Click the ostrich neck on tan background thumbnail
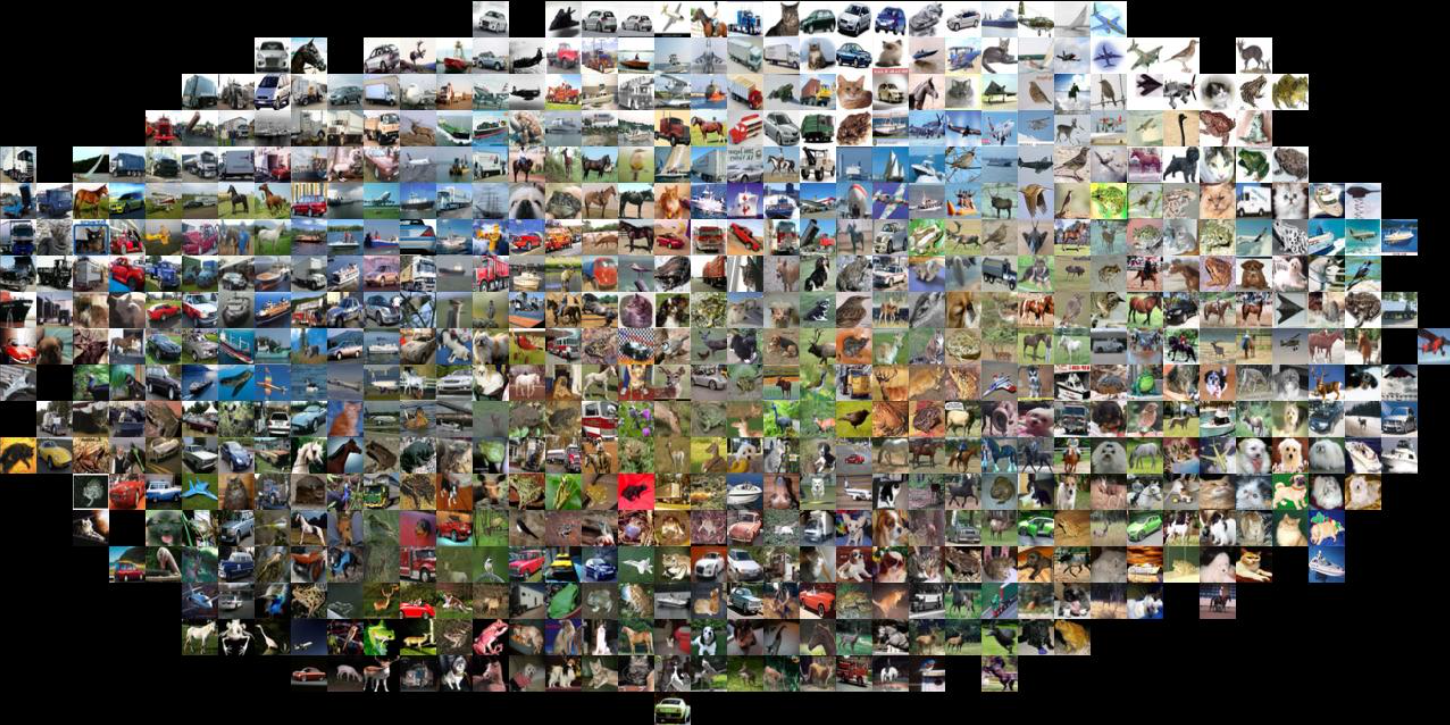The height and width of the screenshot is (725, 1450). tap(1181, 128)
